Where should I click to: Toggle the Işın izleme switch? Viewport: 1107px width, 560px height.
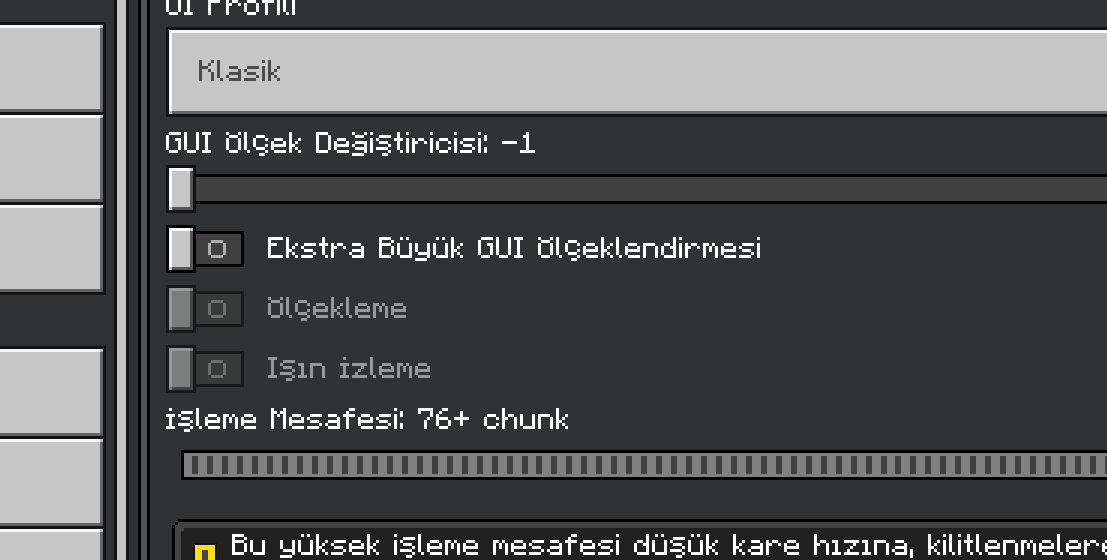click(205, 369)
